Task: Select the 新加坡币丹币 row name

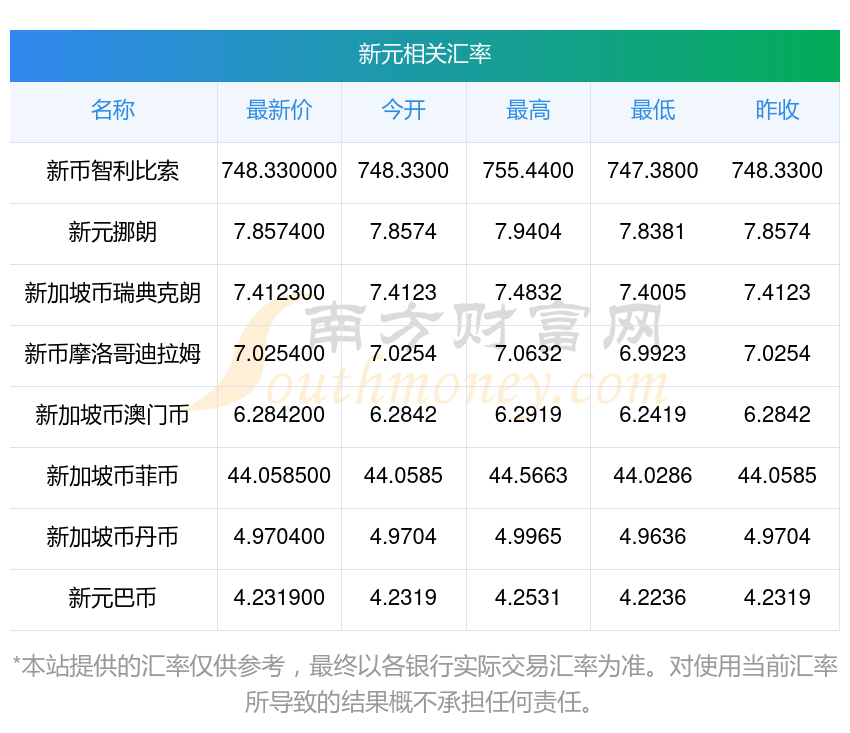Action: pyautogui.click(x=113, y=537)
